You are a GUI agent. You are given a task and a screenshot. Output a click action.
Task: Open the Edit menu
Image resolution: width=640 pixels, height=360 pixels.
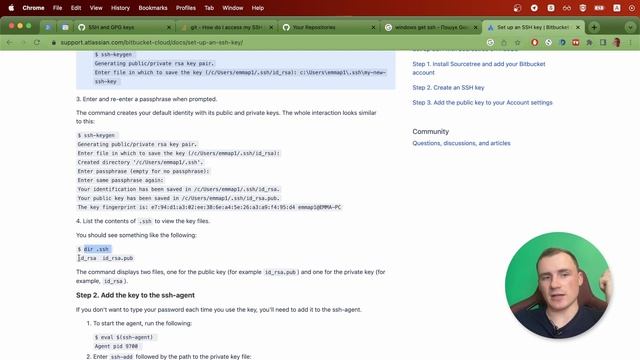[76, 8]
